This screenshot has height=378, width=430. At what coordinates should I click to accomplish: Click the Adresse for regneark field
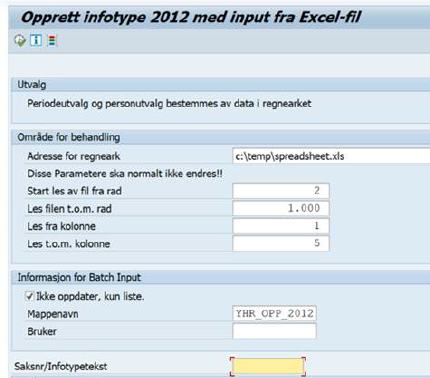point(331,156)
